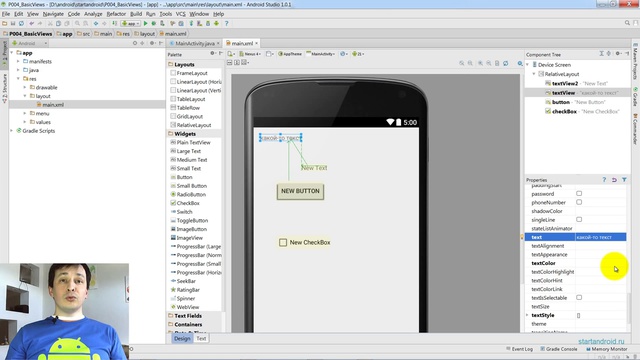Click the Undo arrow in main toolbar
Screen dimensions: 640x360
31,24
